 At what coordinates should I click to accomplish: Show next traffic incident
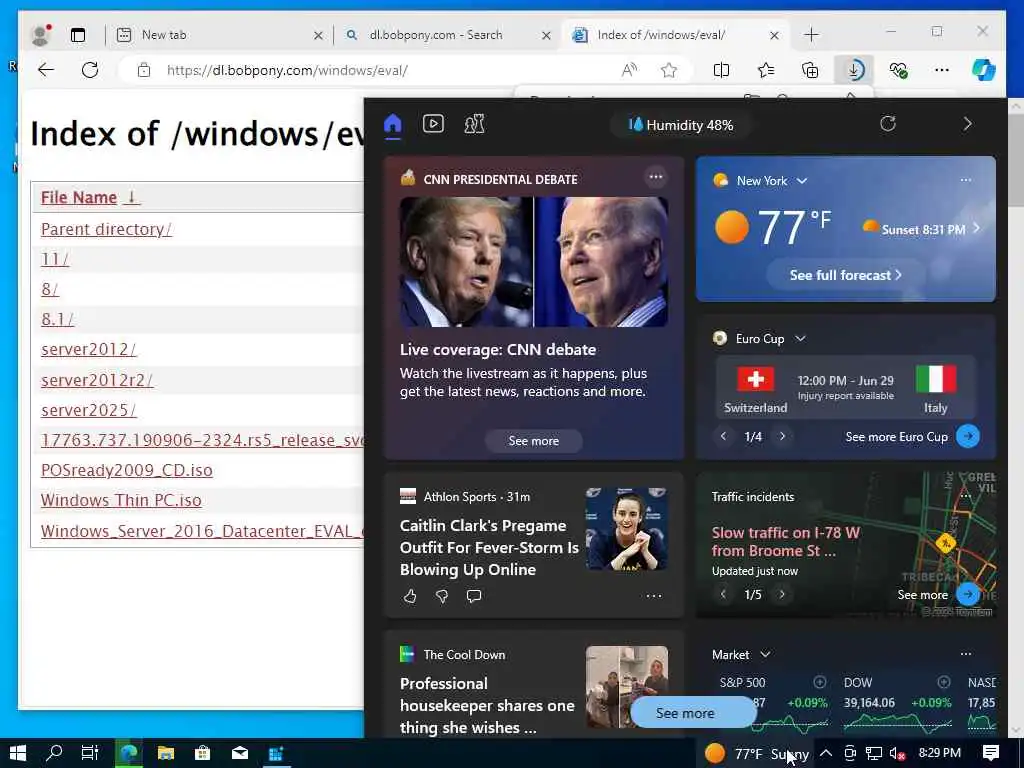click(782, 594)
